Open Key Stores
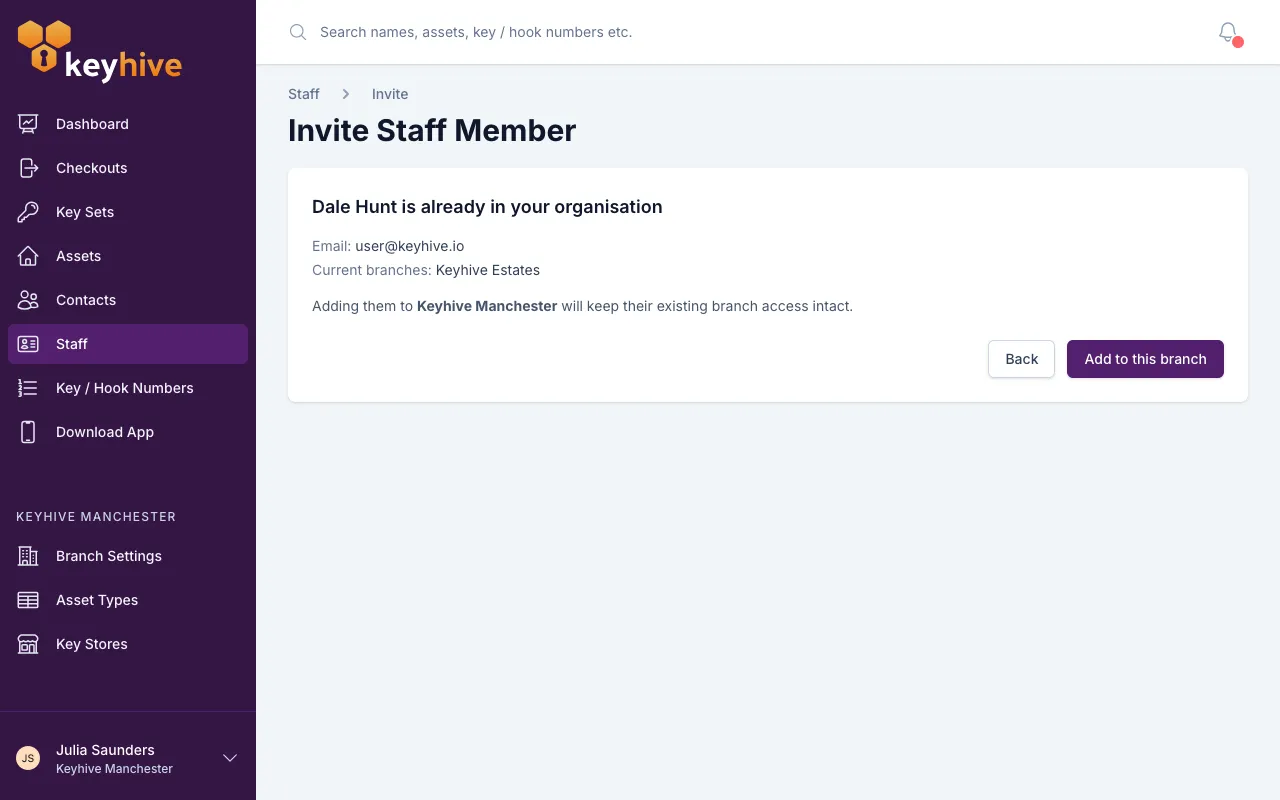The image size is (1280, 800). tap(128, 644)
